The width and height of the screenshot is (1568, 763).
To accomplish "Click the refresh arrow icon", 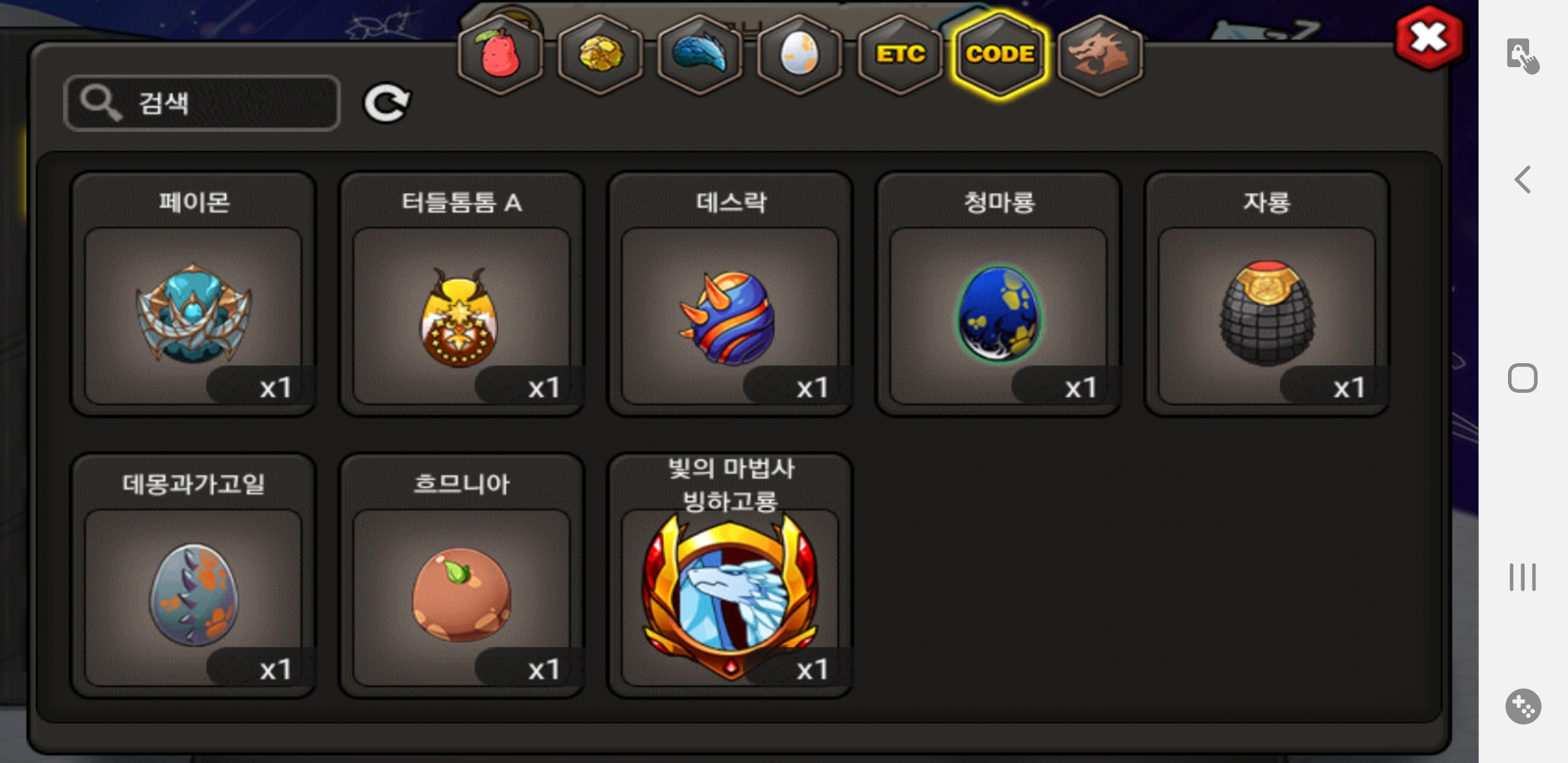I will click(386, 104).
